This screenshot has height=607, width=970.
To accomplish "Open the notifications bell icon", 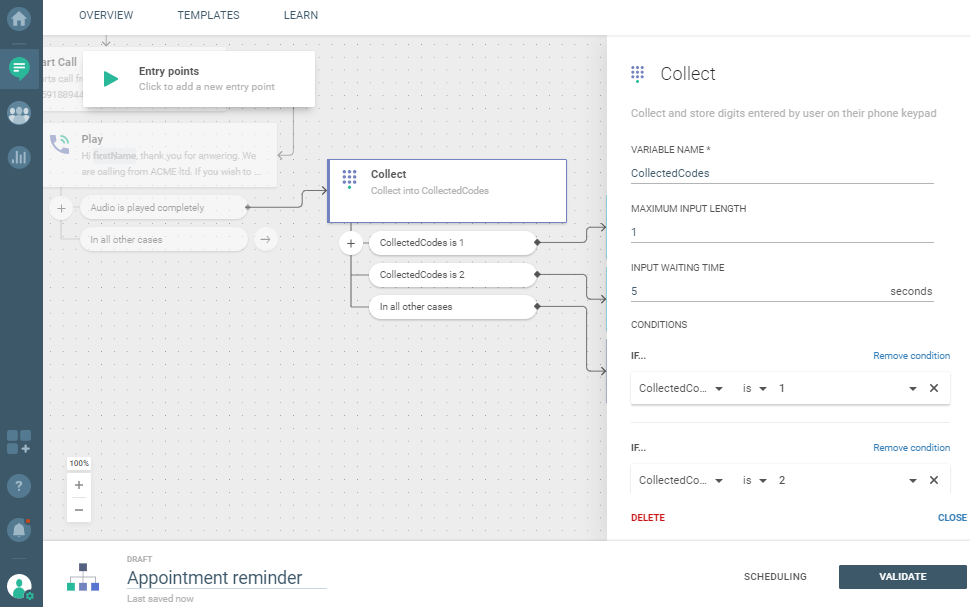I will (19, 529).
